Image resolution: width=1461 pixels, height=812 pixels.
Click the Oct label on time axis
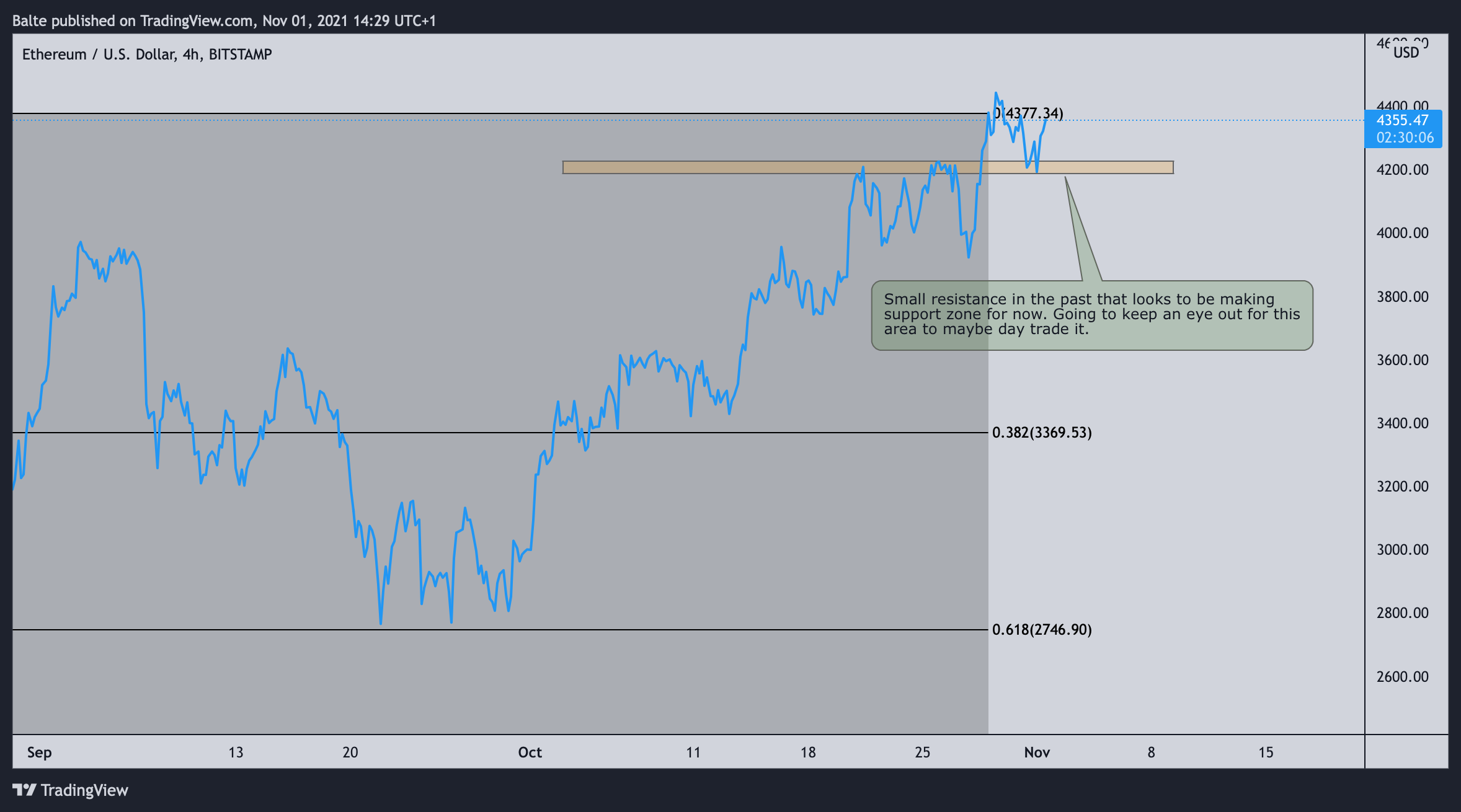530,752
